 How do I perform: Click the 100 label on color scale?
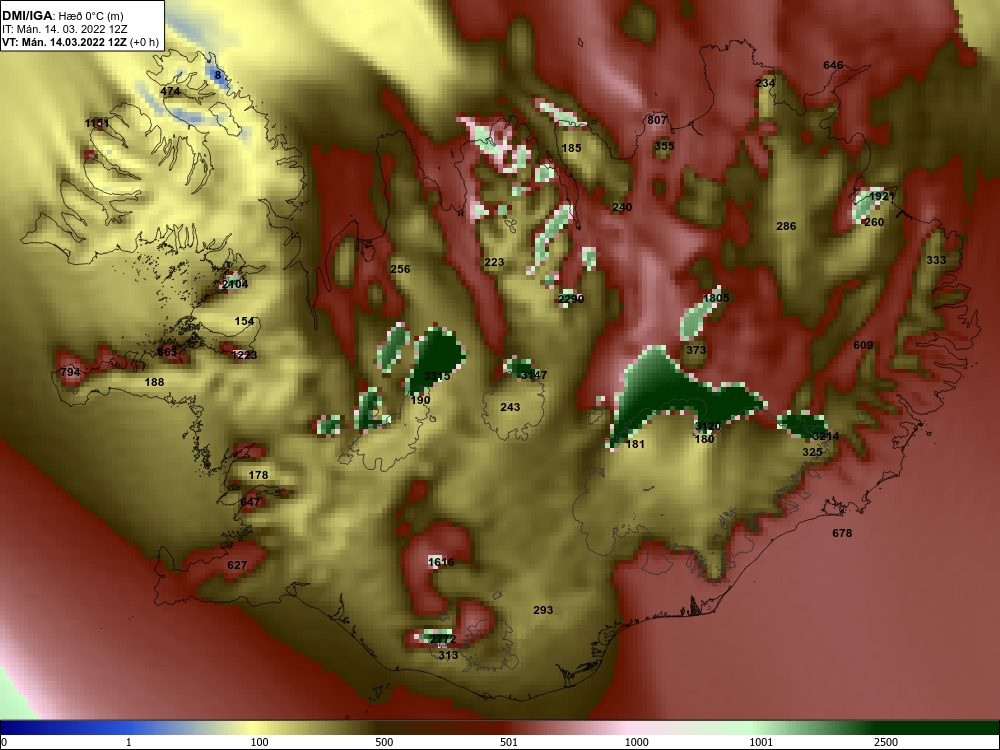pos(260,742)
